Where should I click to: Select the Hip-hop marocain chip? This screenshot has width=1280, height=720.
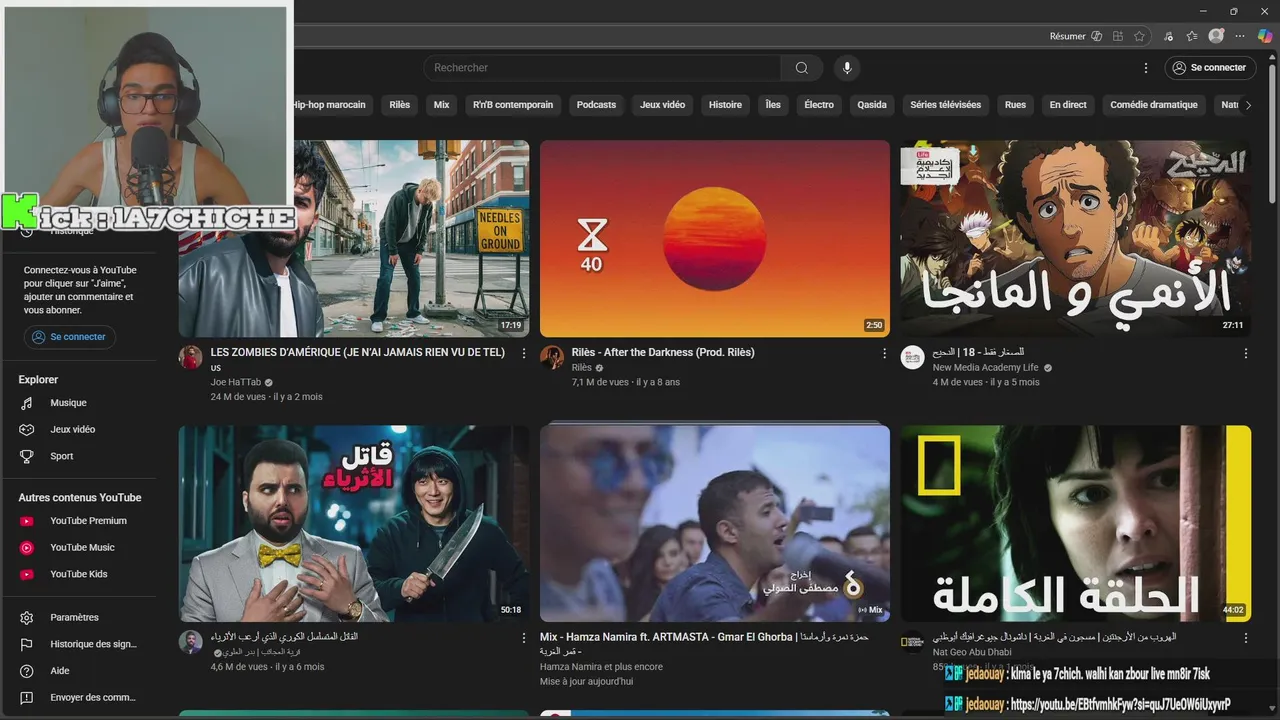click(331, 105)
